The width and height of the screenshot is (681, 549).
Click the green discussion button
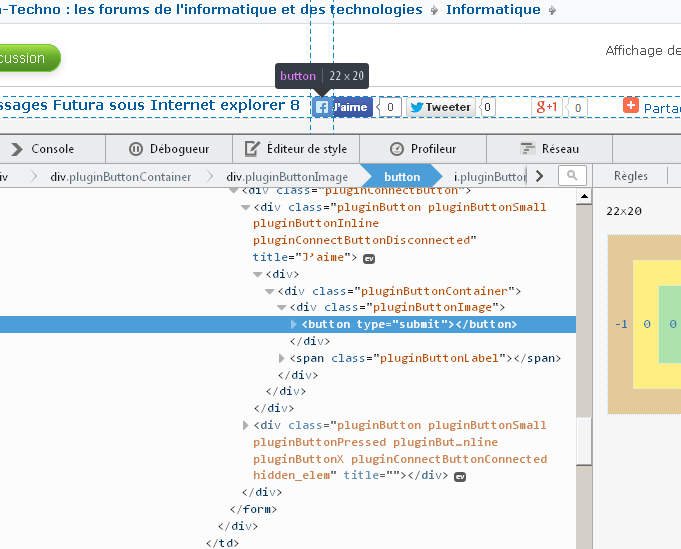30,58
